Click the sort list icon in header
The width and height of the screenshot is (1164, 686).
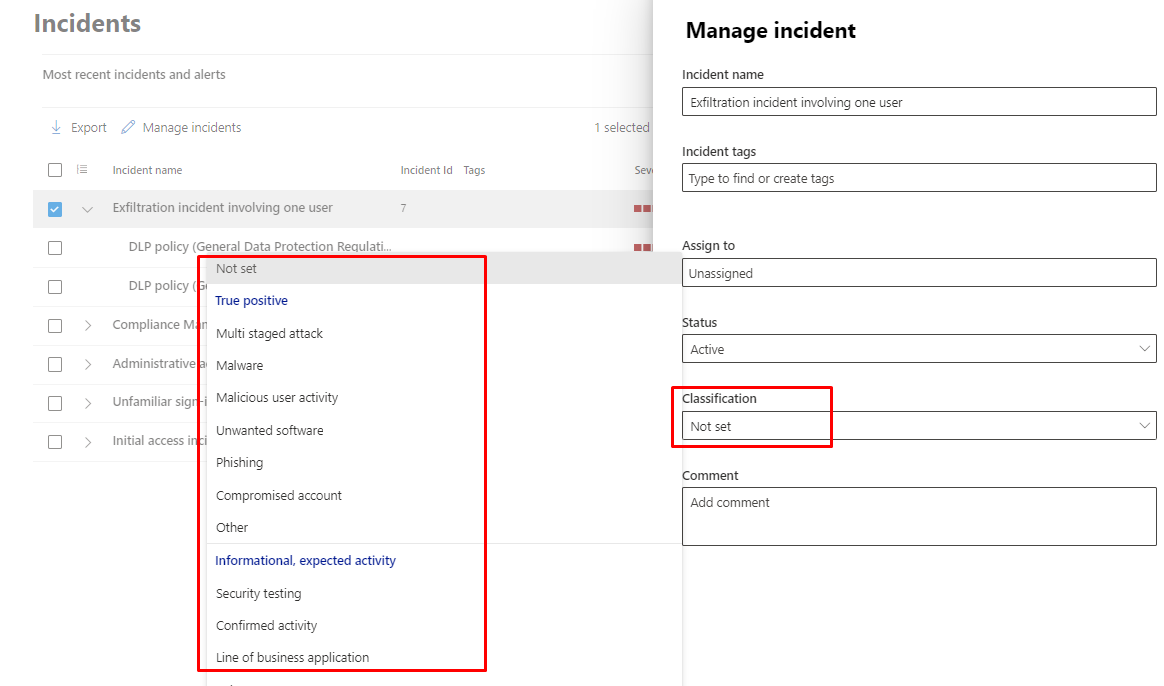(x=82, y=170)
